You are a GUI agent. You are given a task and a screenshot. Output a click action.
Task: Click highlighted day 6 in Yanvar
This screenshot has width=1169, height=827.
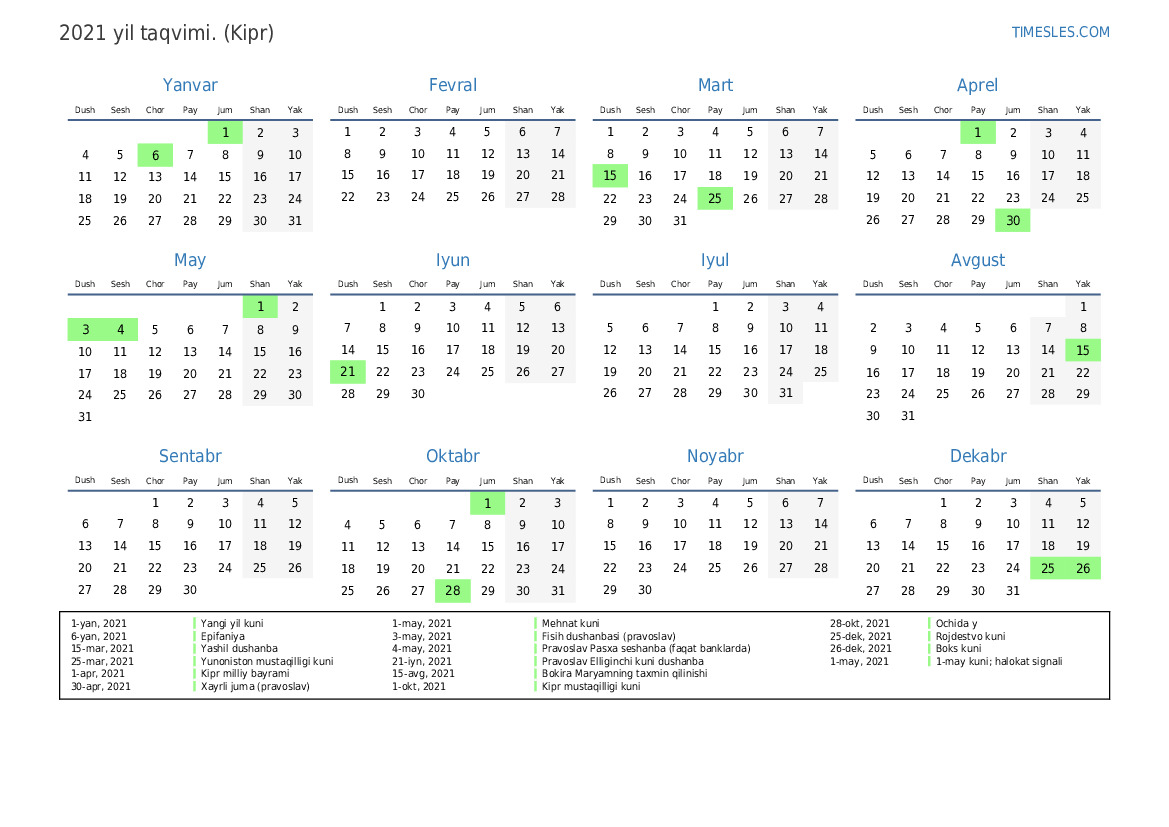click(155, 155)
